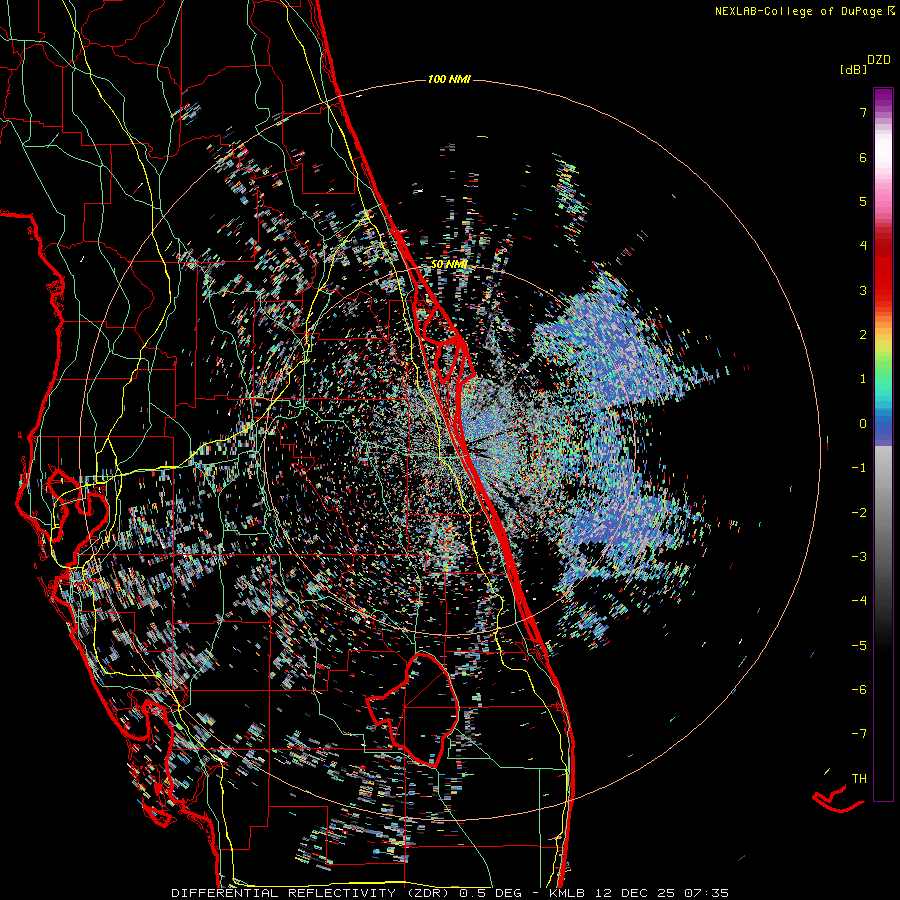This screenshot has width=900, height=900.
Task: Click the red Lake Okeechobee outline
Action: (413, 709)
